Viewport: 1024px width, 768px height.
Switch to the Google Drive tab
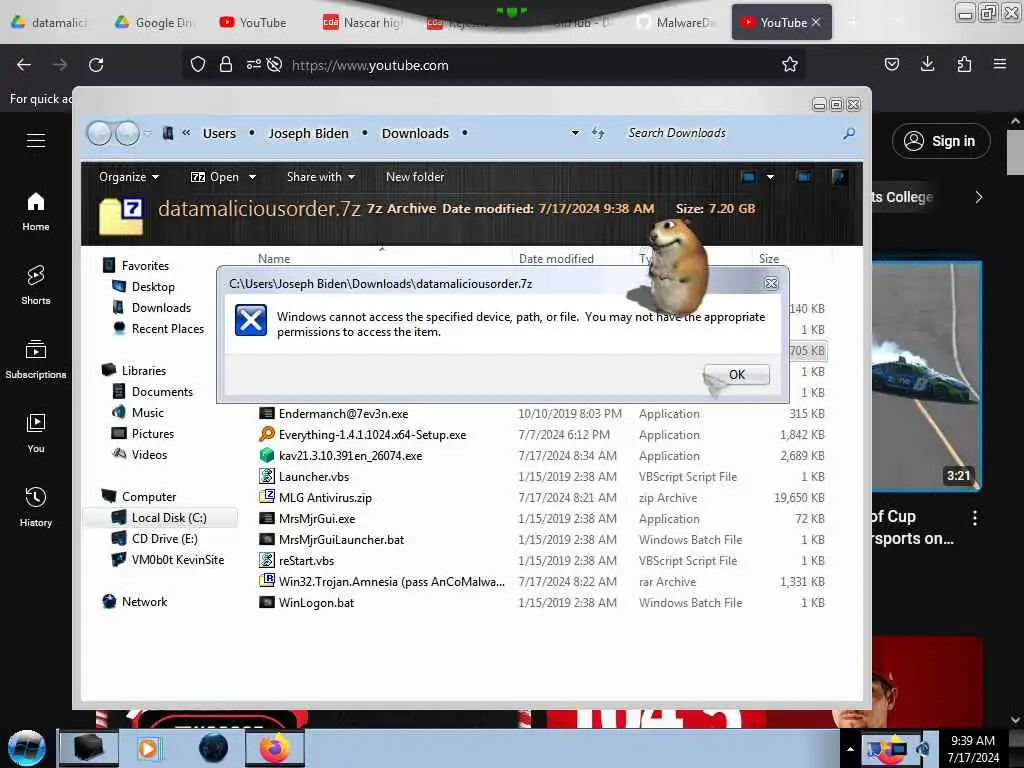coord(154,22)
